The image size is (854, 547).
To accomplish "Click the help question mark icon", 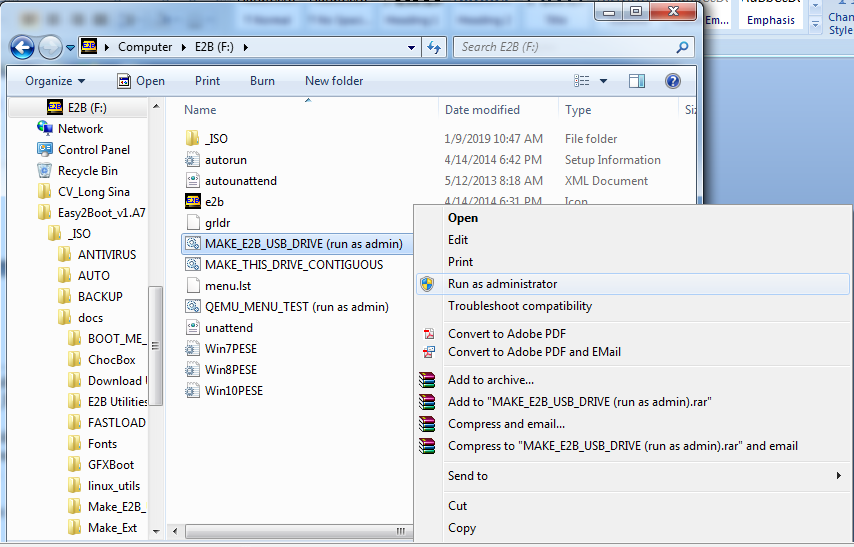I will (673, 81).
